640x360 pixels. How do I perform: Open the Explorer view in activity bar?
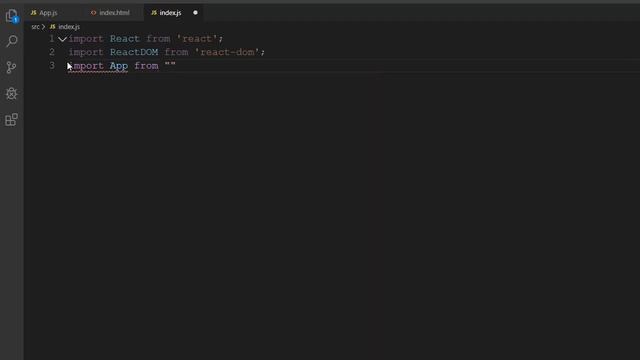pos(11,16)
